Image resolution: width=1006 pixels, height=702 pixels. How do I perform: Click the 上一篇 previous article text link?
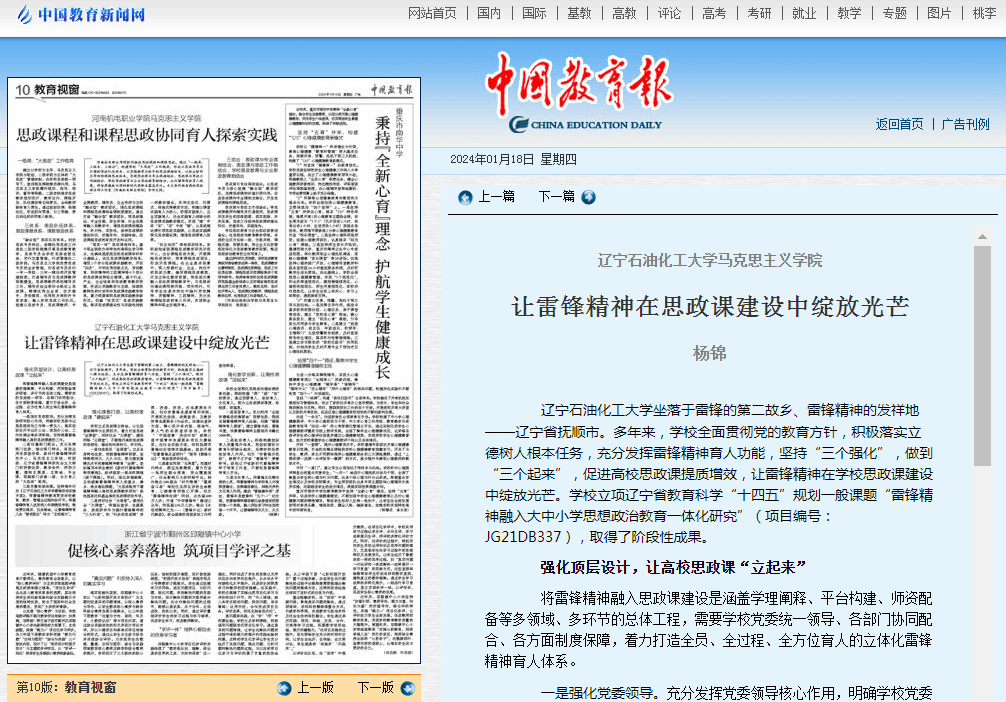496,197
